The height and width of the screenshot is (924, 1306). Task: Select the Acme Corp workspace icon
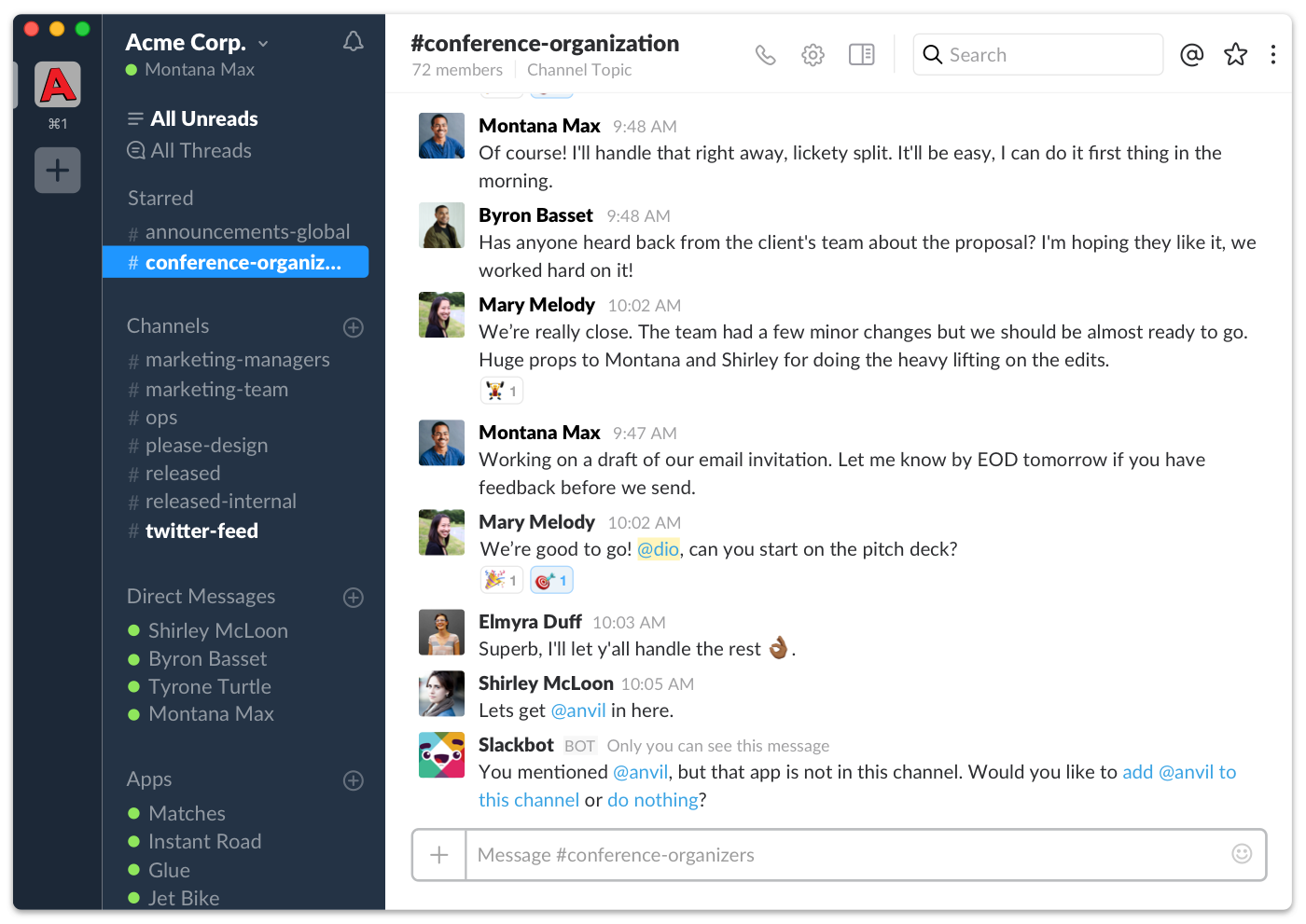point(57,84)
